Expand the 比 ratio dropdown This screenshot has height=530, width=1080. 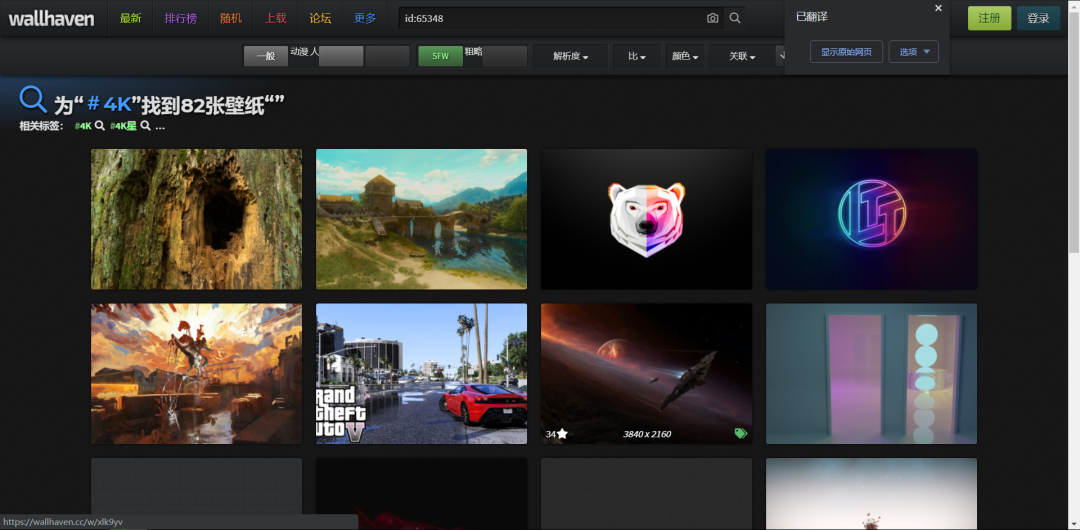pyautogui.click(x=636, y=57)
